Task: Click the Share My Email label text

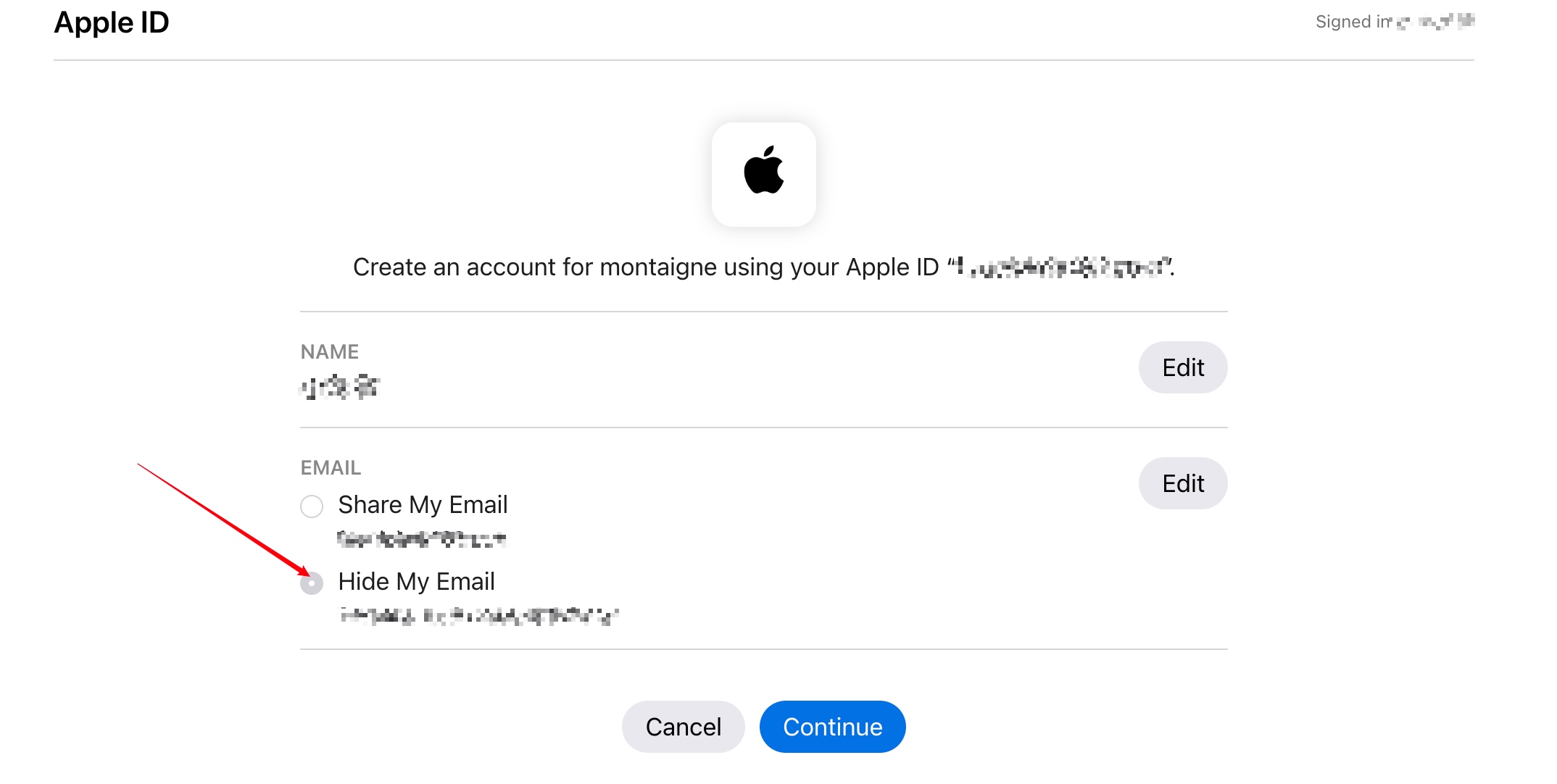Action: click(423, 504)
